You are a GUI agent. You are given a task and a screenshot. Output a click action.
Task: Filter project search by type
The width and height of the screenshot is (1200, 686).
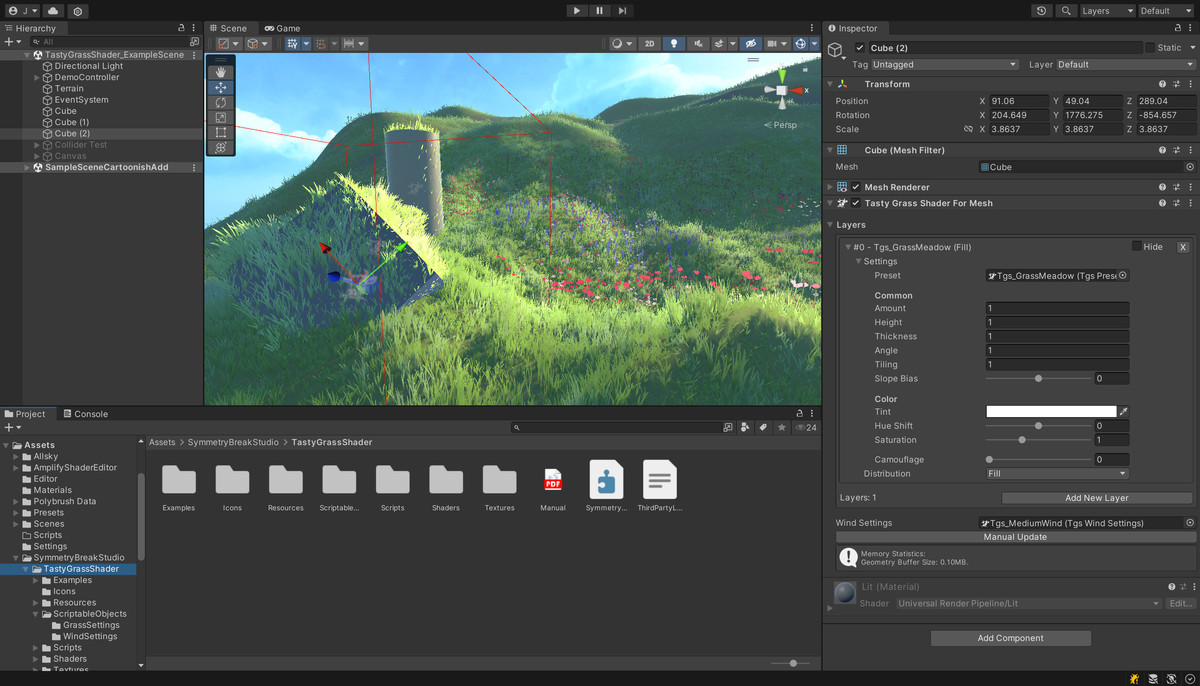745,427
